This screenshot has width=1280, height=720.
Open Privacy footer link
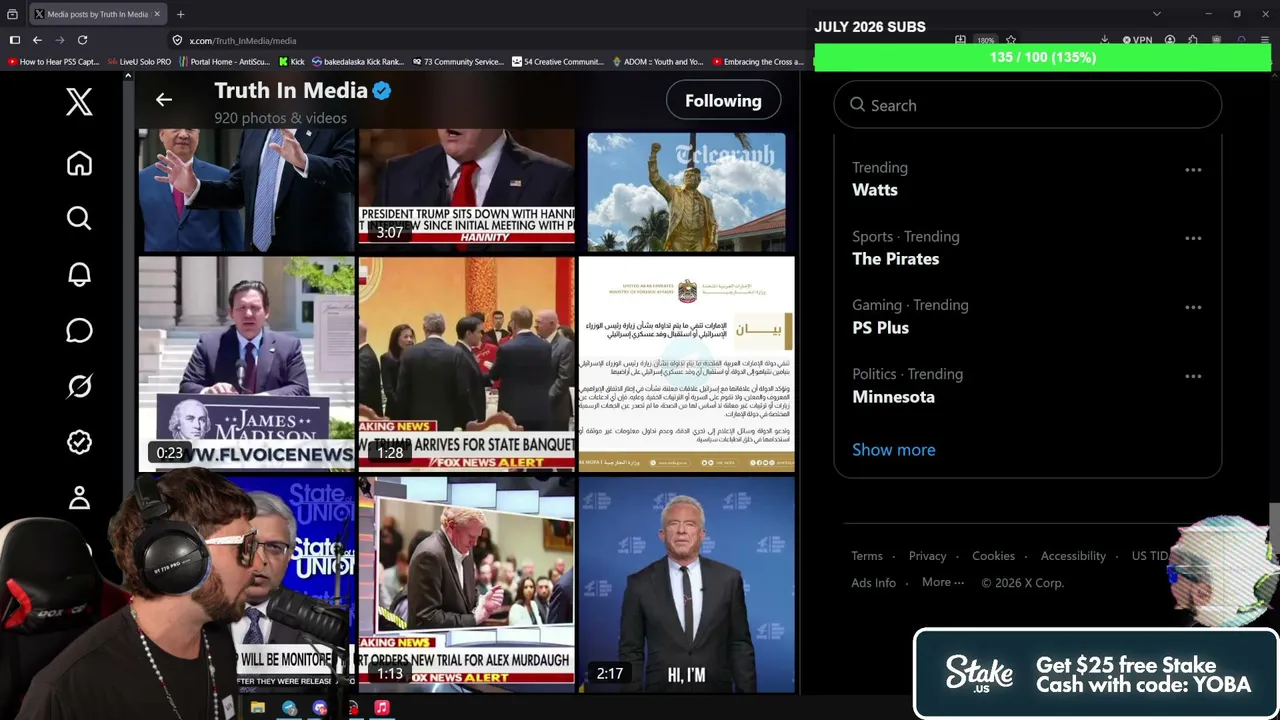tap(927, 556)
